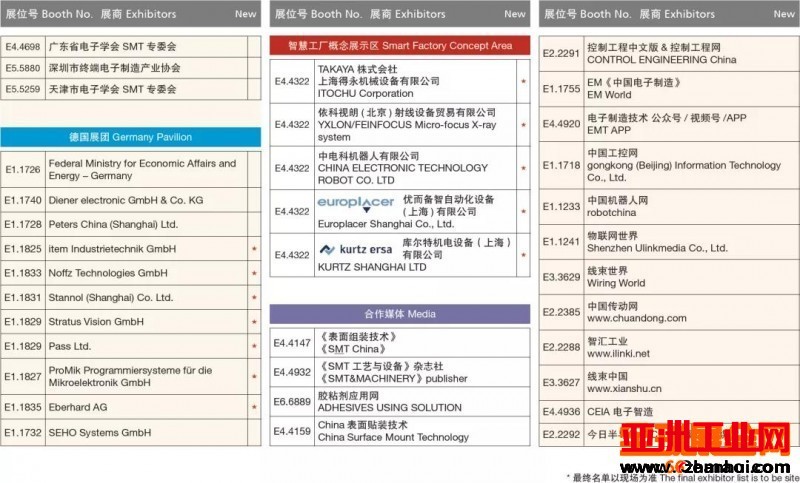The width and height of the screenshot is (800, 483).
Task: Click the New star in the CHINA ELECTRONIC TECHNOLOGY ROBOT row
Action: pos(523,168)
